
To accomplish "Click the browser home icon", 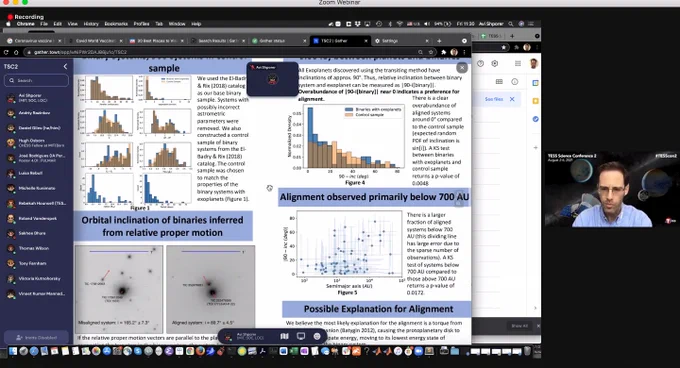I will (16, 52).
